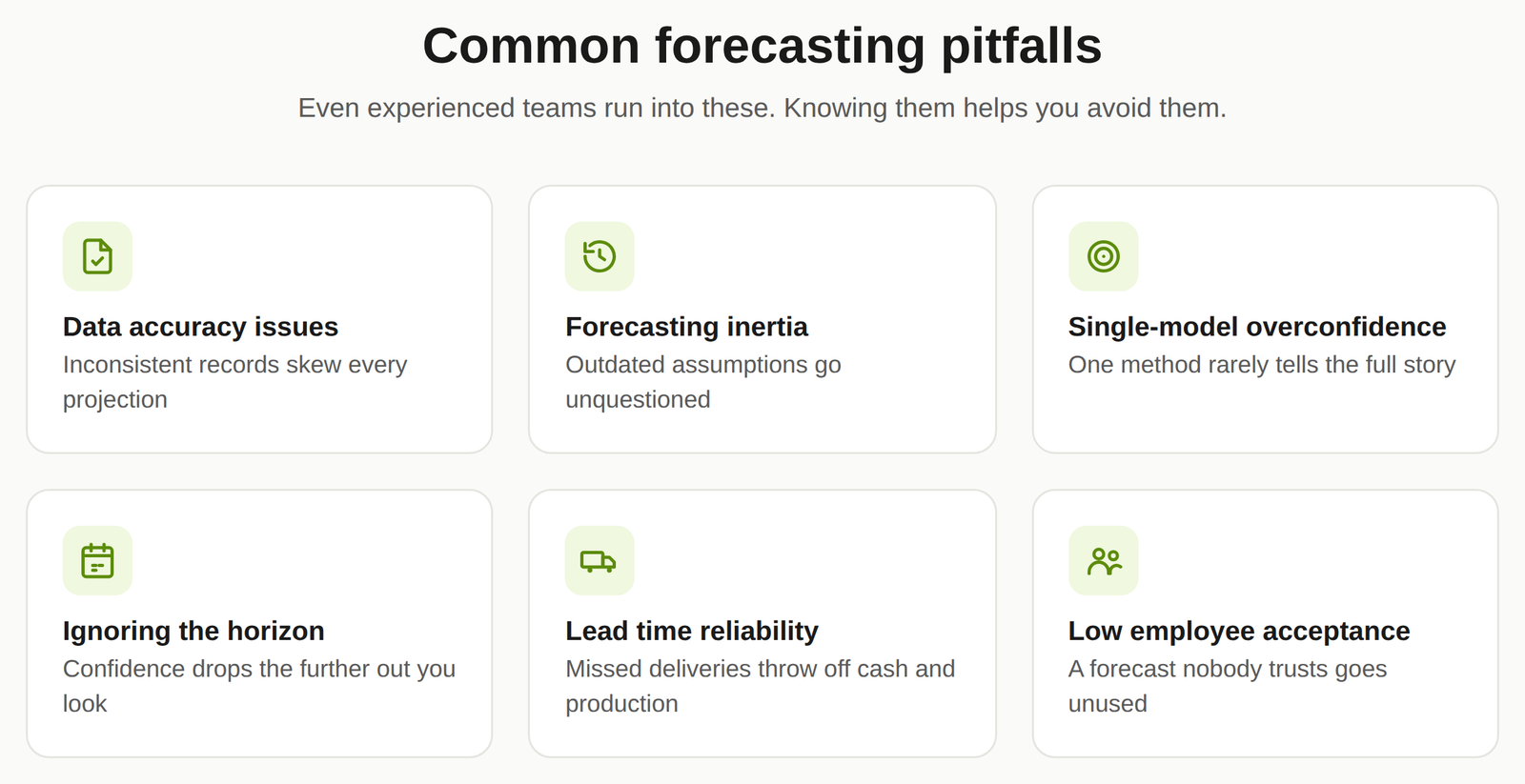Select the Data accuracy issues heading
Image resolution: width=1525 pixels, height=784 pixels.
tap(200, 327)
